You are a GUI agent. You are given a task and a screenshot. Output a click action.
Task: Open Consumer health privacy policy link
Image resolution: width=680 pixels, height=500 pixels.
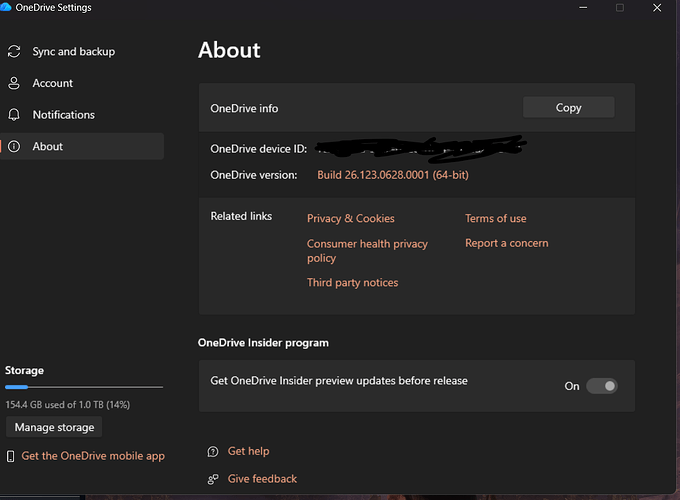click(367, 251)
